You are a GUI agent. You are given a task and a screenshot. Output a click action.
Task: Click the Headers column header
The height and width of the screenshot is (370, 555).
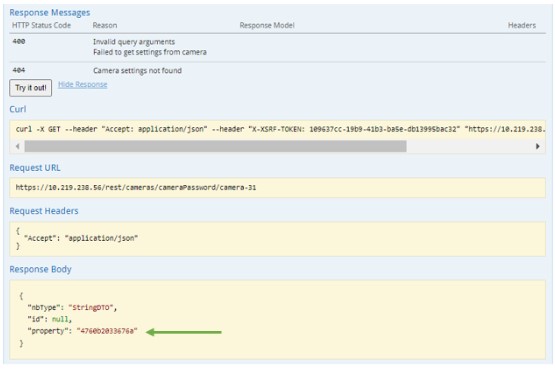522,25
